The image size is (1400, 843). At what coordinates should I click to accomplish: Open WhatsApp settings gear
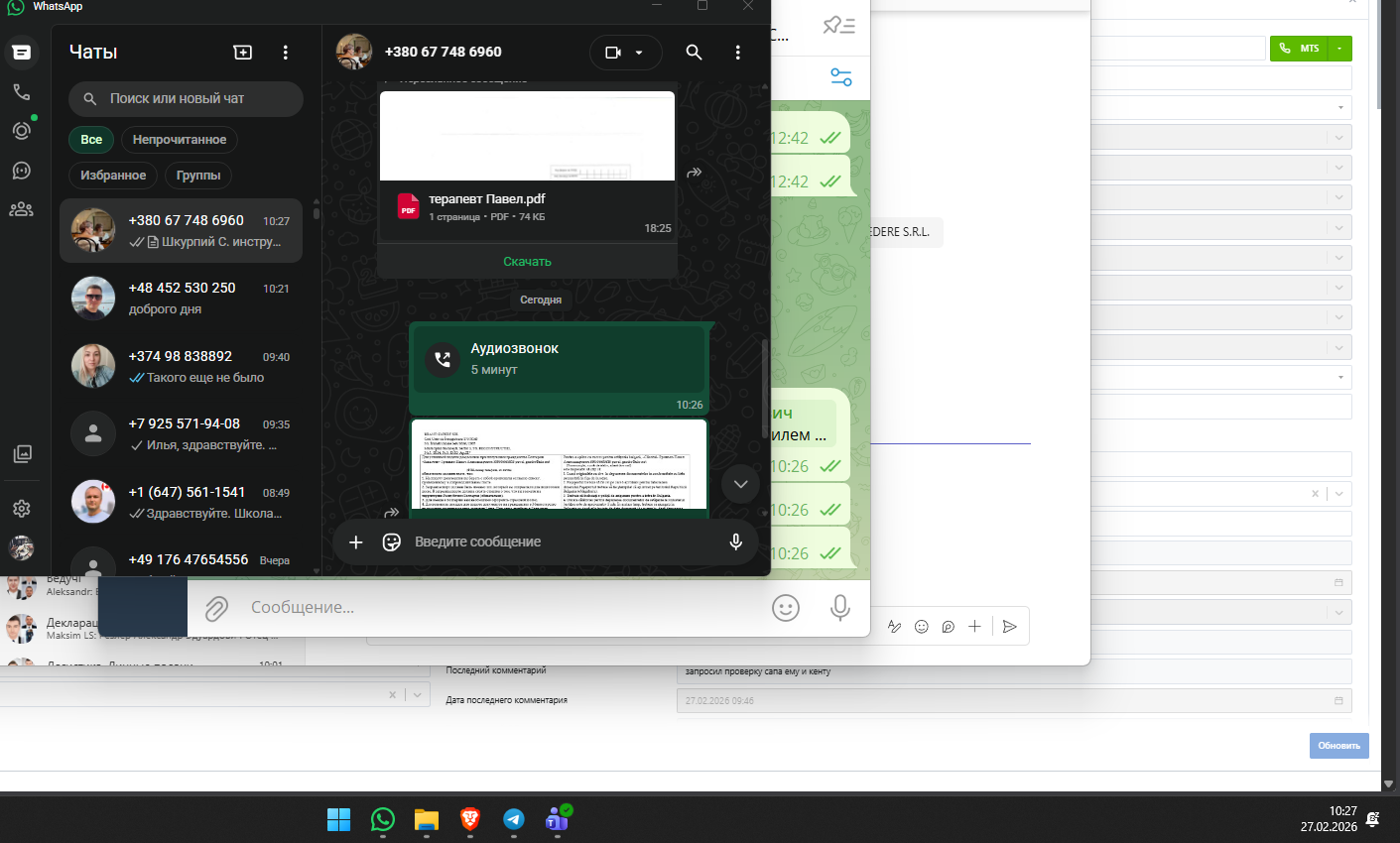click(x=22, y=508)
